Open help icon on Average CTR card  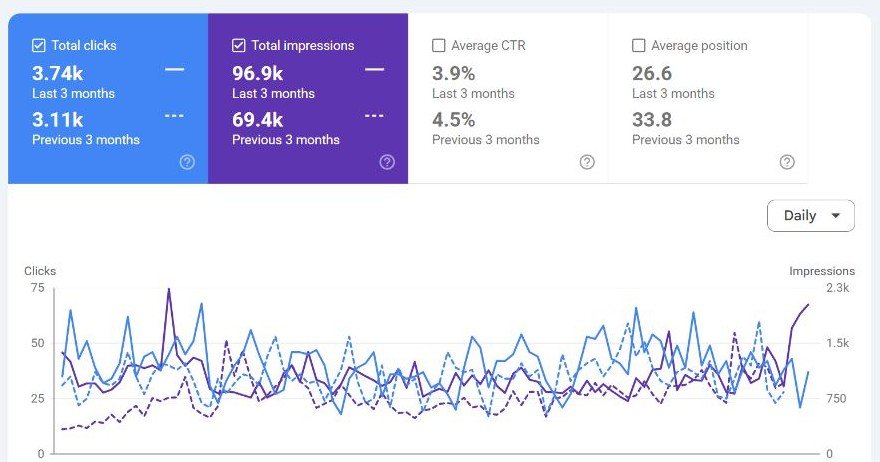[587, 162]
